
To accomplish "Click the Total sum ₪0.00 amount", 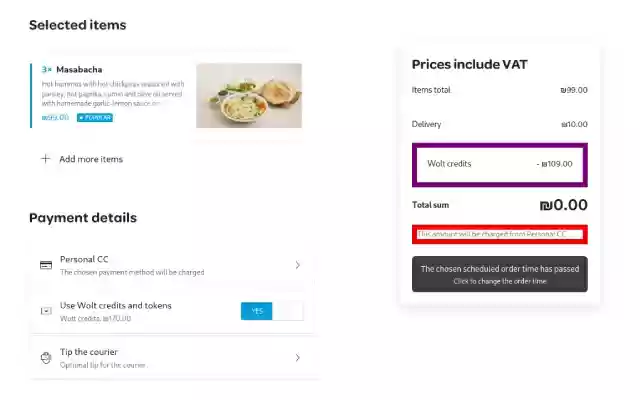I will tap(563, 205).
